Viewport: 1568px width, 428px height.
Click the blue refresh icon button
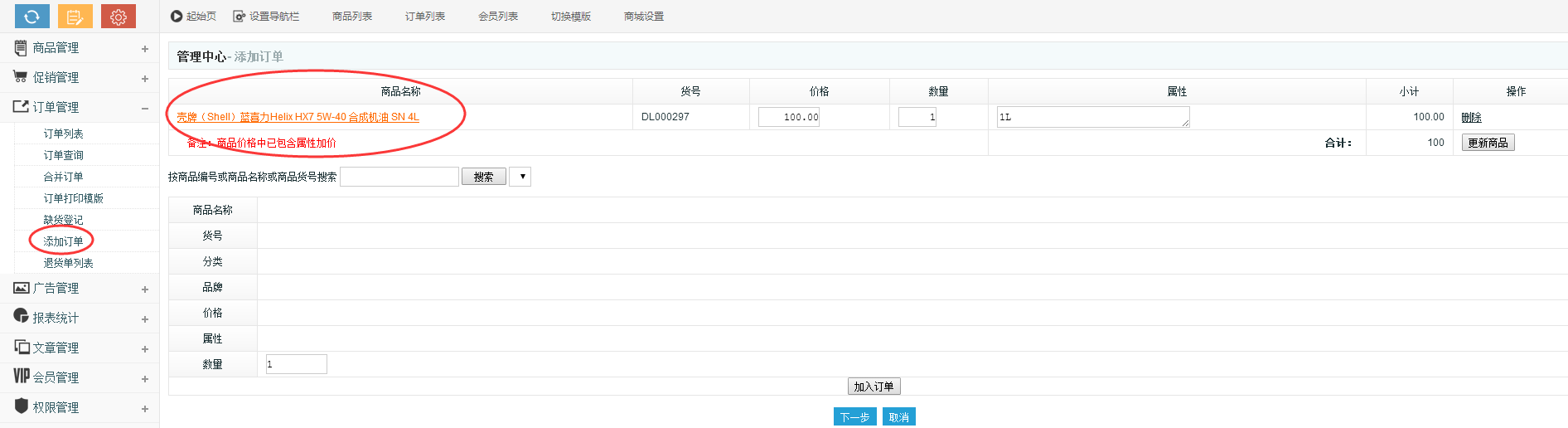point(32,17)
